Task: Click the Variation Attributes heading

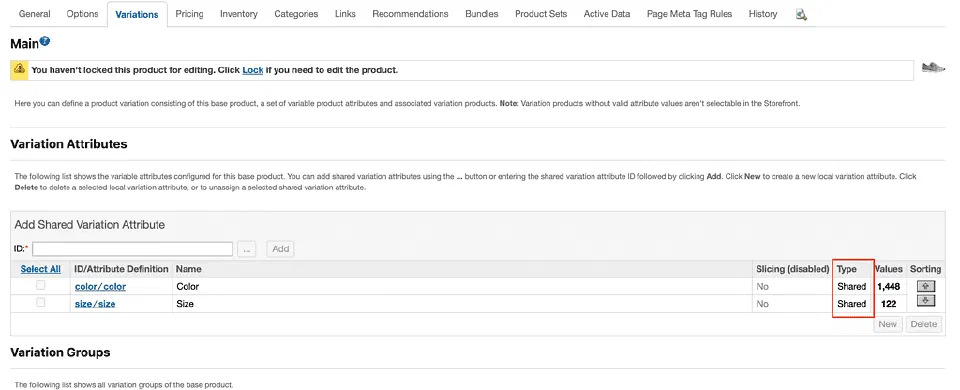Action: click(x=69, y=144)
